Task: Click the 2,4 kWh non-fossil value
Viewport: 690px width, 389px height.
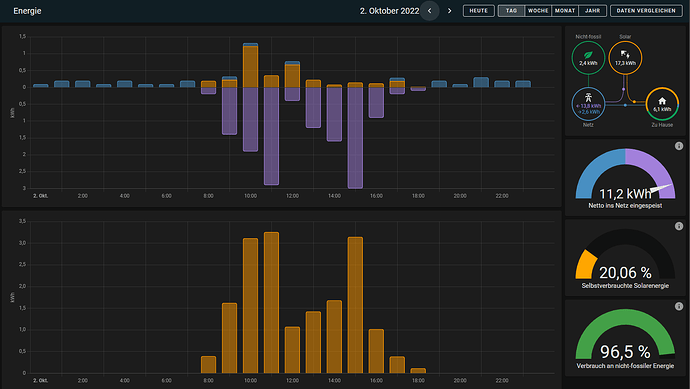Action: (588, 63)
